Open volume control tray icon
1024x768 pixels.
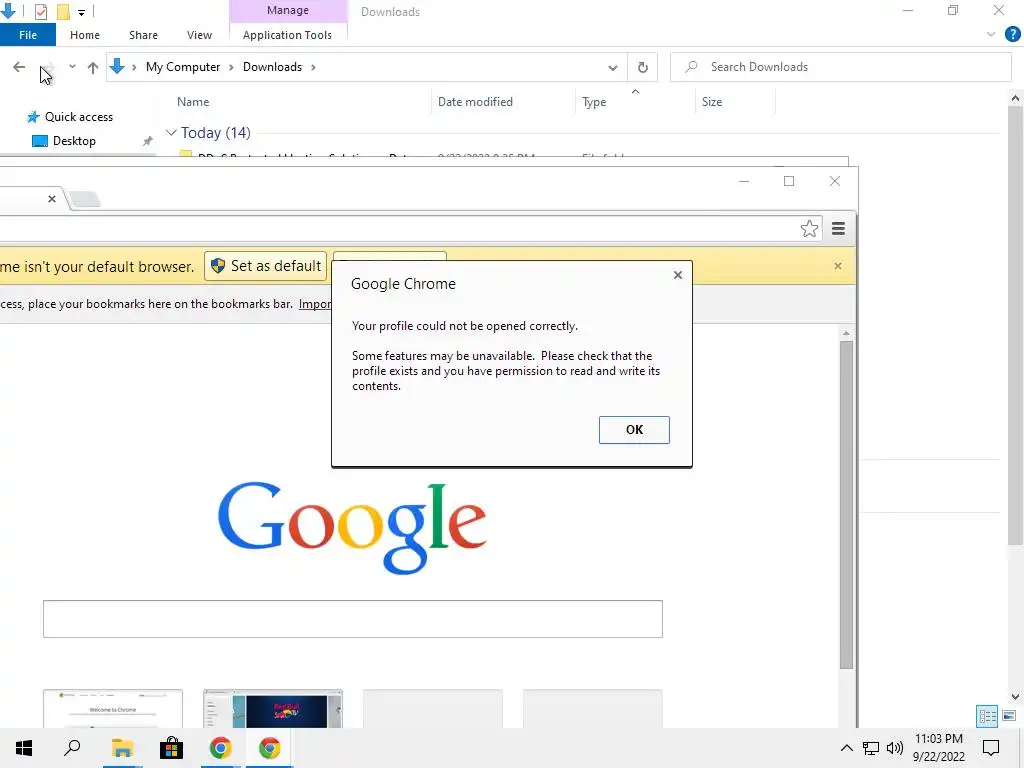coord(895,748)
